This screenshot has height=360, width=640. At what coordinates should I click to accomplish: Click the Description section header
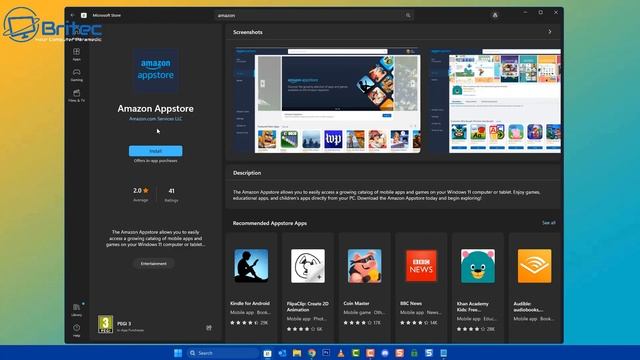point(247,173)
